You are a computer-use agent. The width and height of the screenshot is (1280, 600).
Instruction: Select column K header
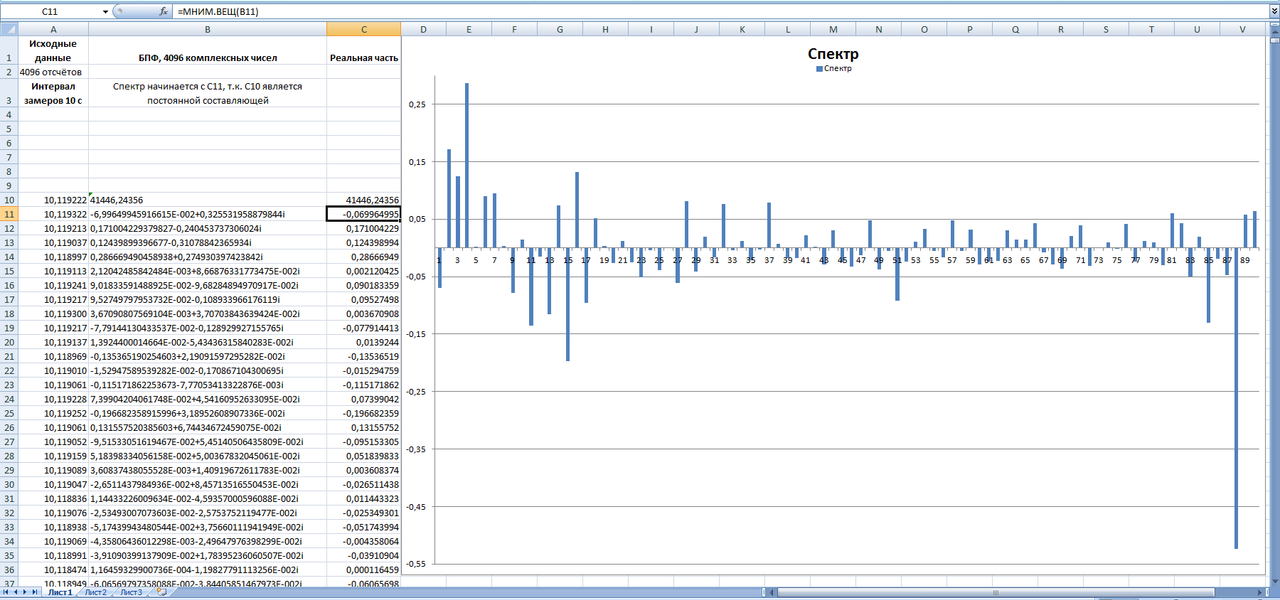(741, 29)
